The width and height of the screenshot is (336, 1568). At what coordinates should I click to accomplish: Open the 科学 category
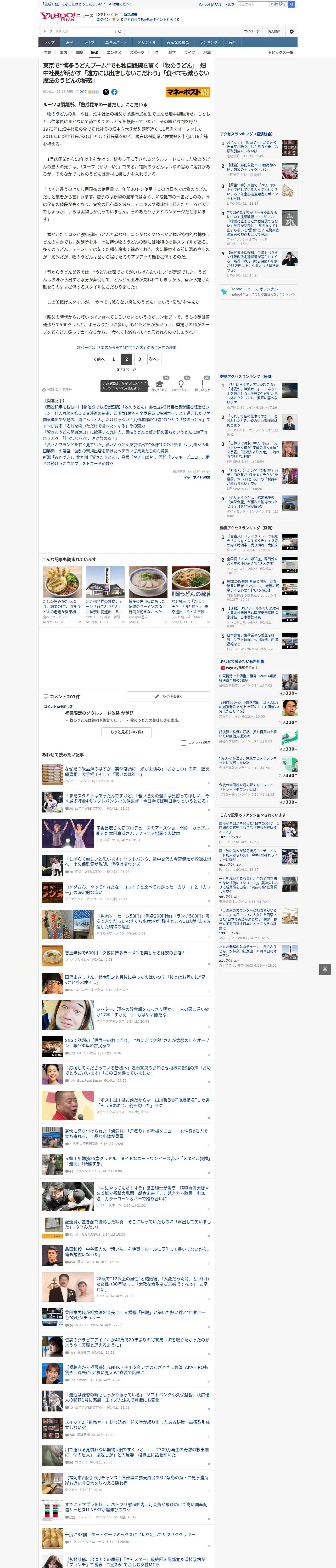[x=172, y=52]
